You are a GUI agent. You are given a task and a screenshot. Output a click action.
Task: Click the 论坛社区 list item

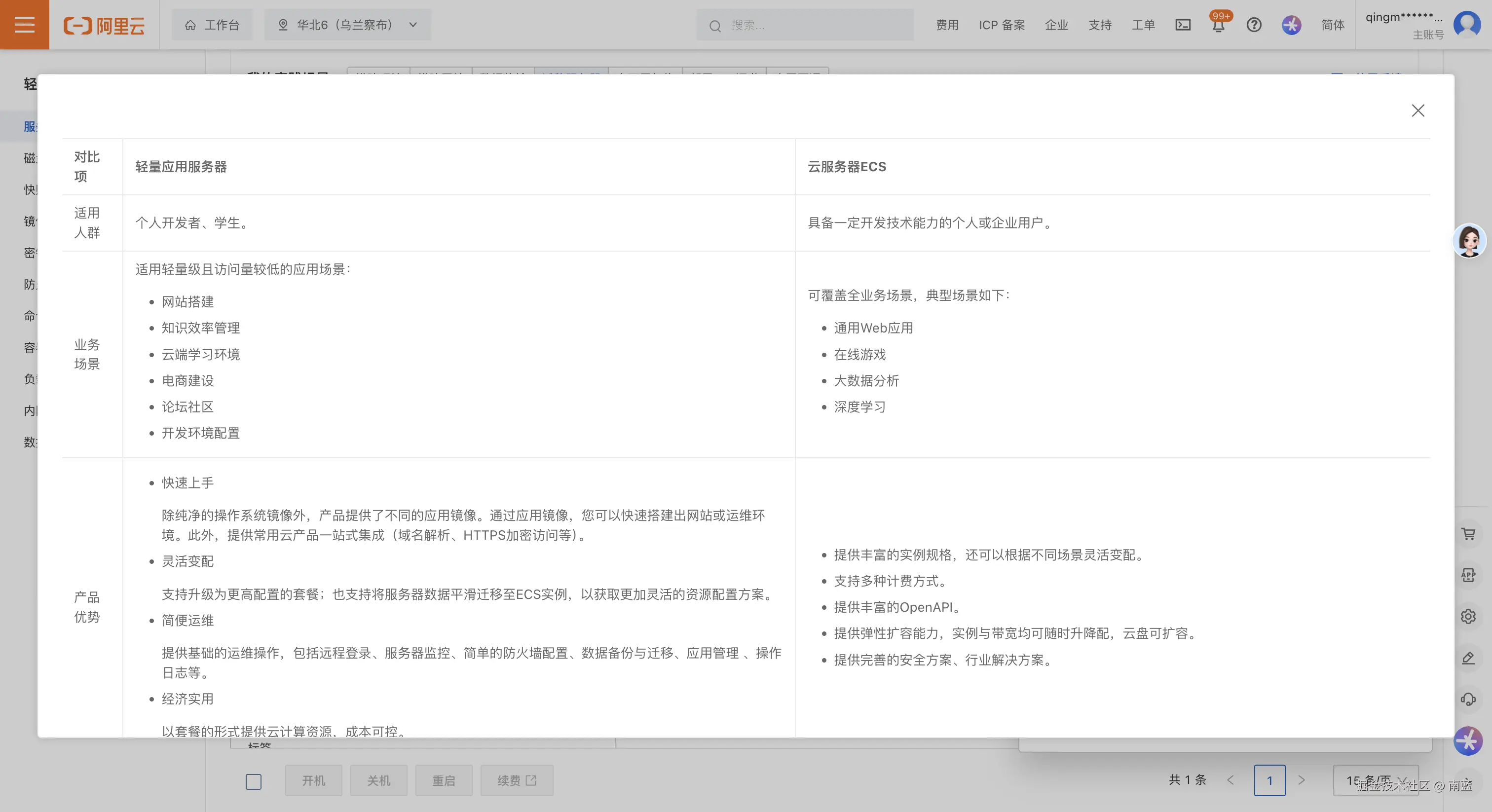[x=187, y=406]
